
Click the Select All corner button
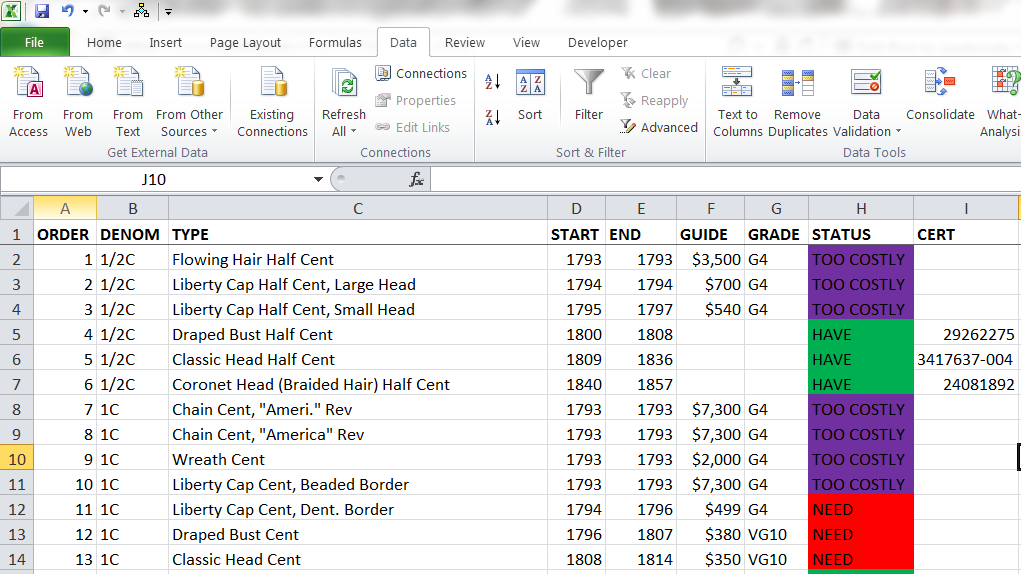tap(18, 208)
